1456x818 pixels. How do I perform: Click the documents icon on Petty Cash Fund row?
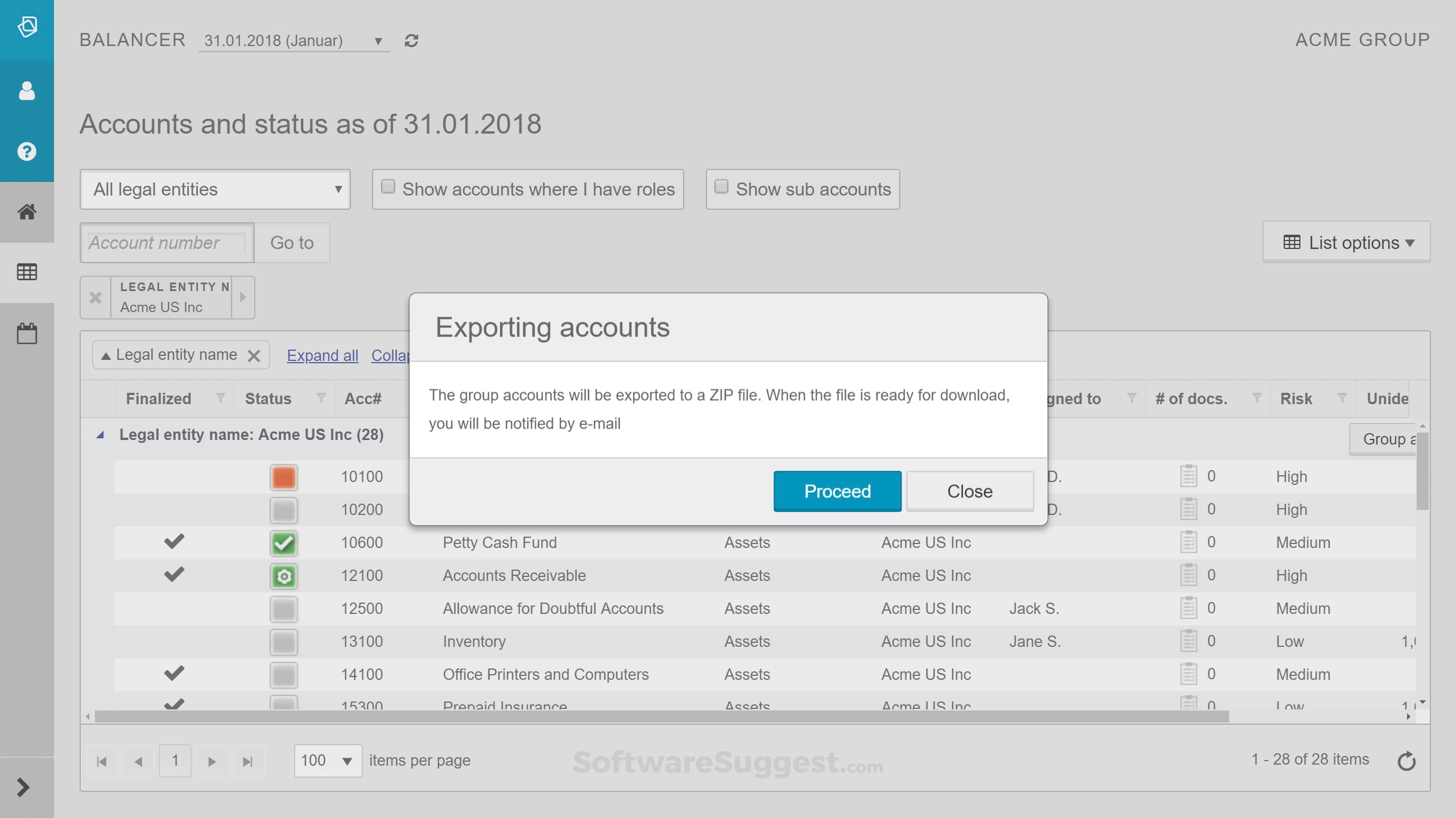pos(1189,541)
